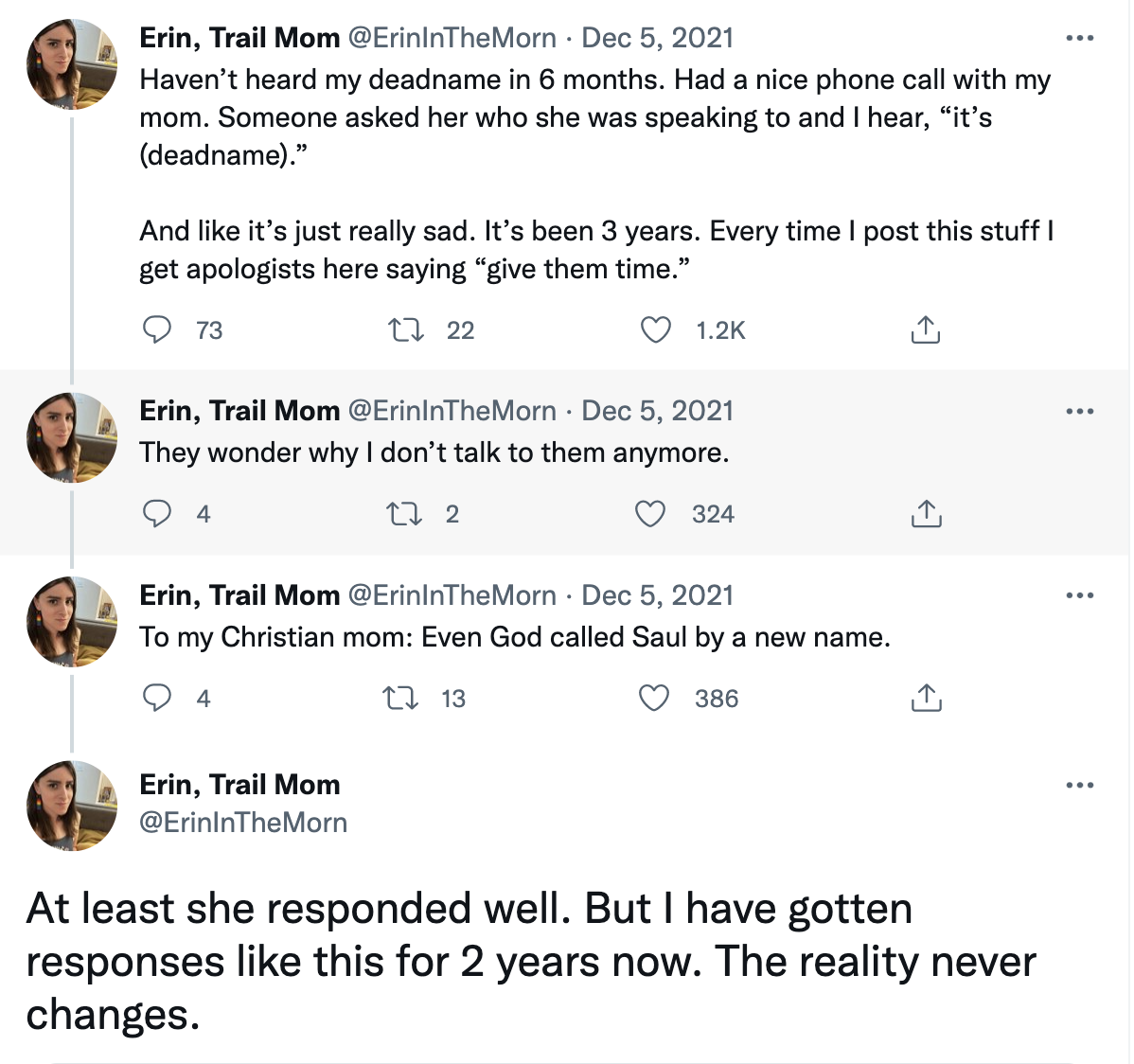Reply to the deadname phone call tweet
The width and height of the screenshot is (1134, 1064).
[157, 329]
